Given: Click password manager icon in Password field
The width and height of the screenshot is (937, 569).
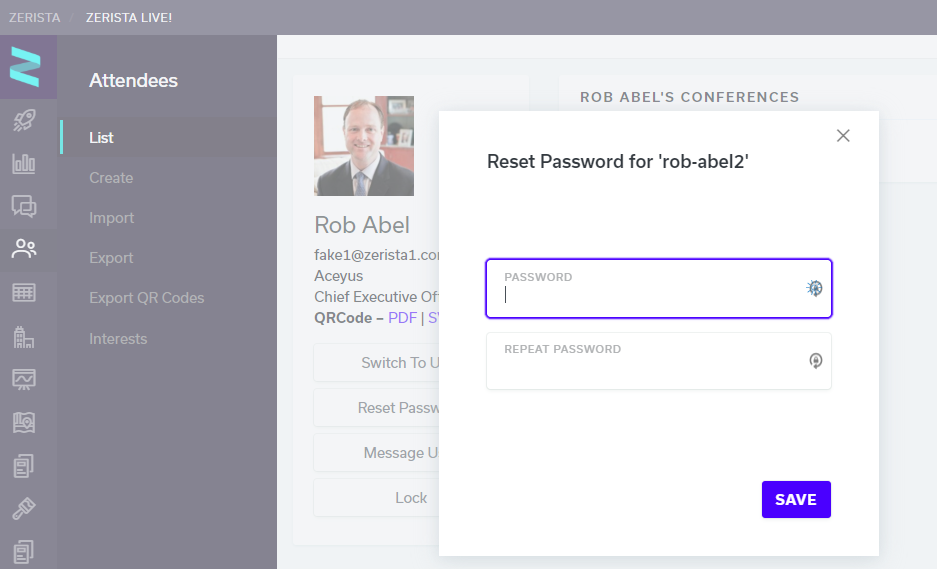Looking at the screenshot, I should pyautogui.click(x=814, y=288).
